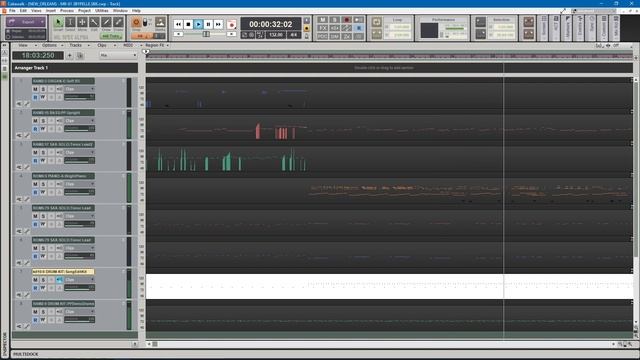This screenshot has width=640, height=360.
Task: Start playback with Play button
Action: pyautogui.click(x=198, y=24)
